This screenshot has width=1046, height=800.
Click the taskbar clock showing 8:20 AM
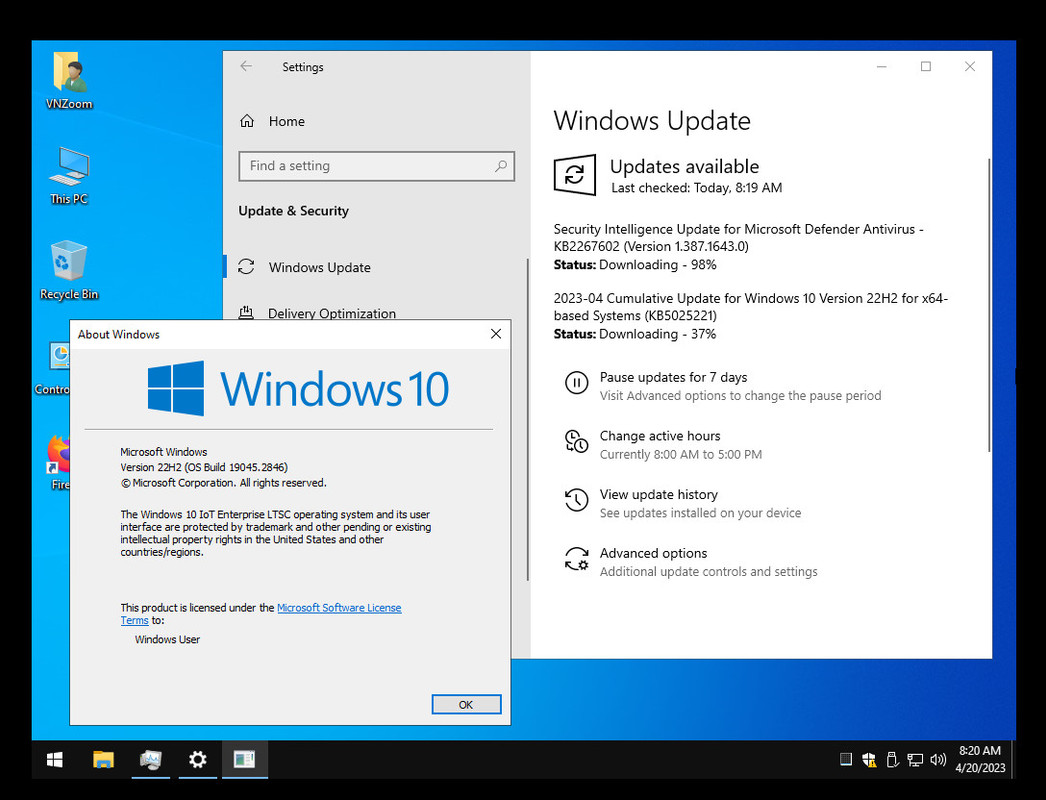tap(980, 759)
